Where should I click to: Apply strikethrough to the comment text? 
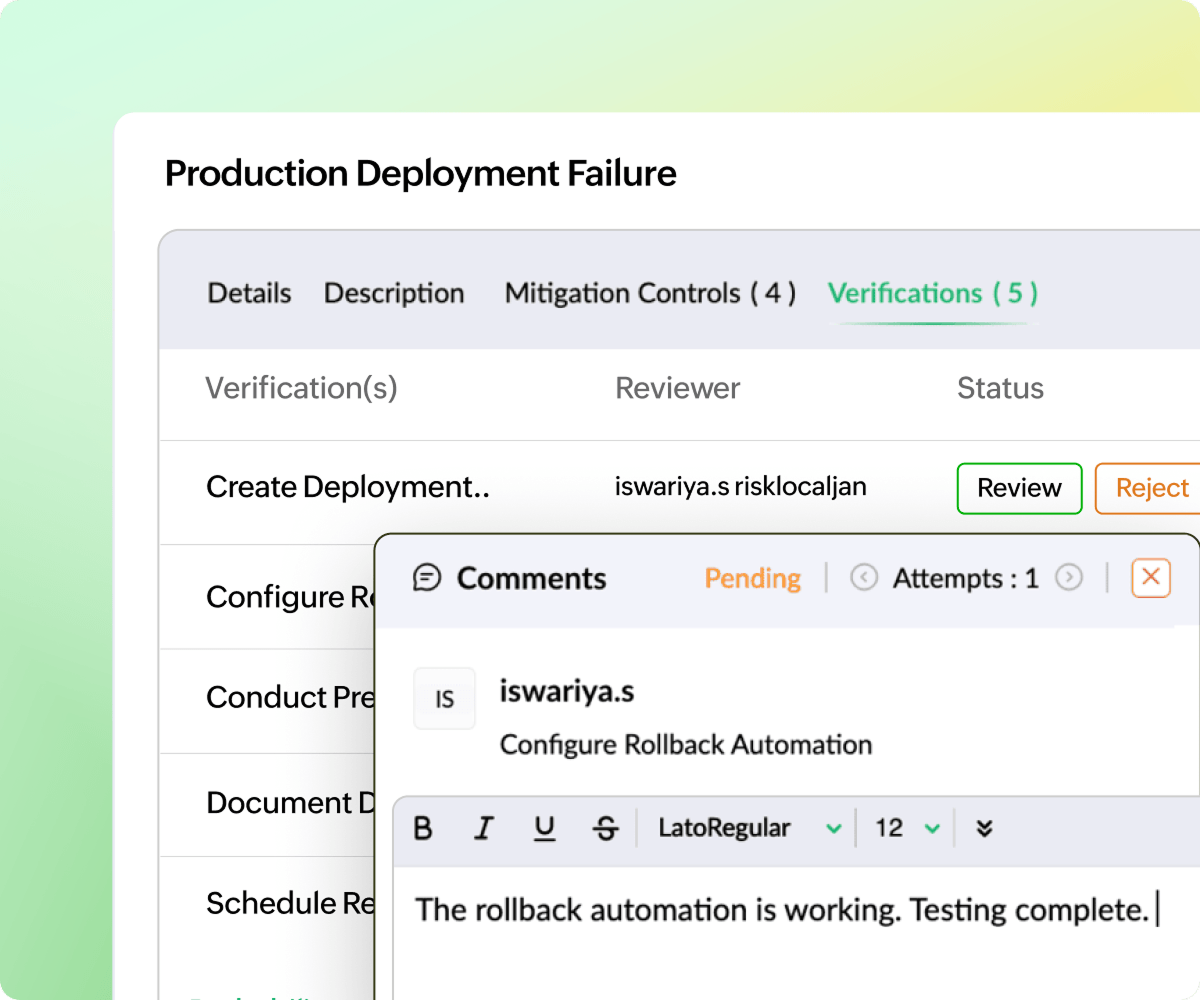pyautogui.click(x=605, y=828)
